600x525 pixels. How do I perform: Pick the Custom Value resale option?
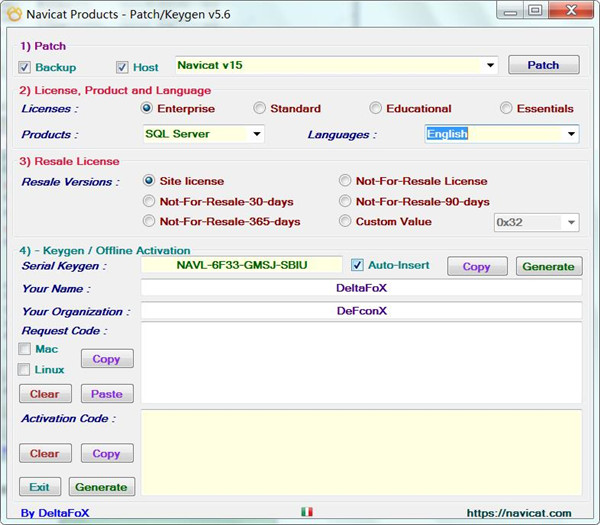pos(346,221)
